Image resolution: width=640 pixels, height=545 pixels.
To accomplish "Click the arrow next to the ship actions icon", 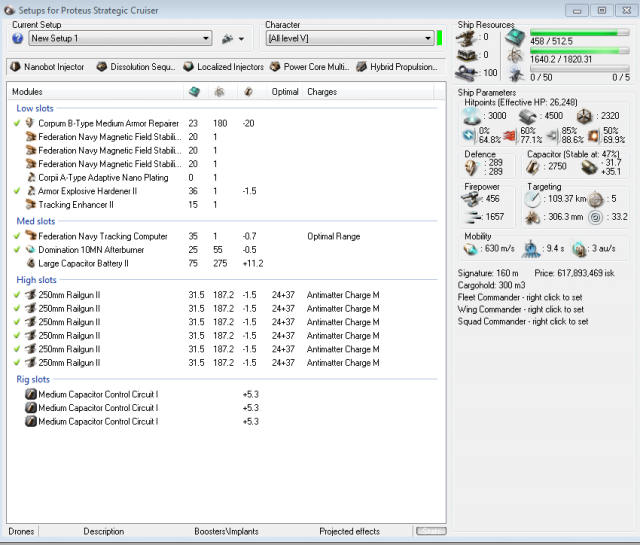I will pyautogui.click(x=241, y=39).
